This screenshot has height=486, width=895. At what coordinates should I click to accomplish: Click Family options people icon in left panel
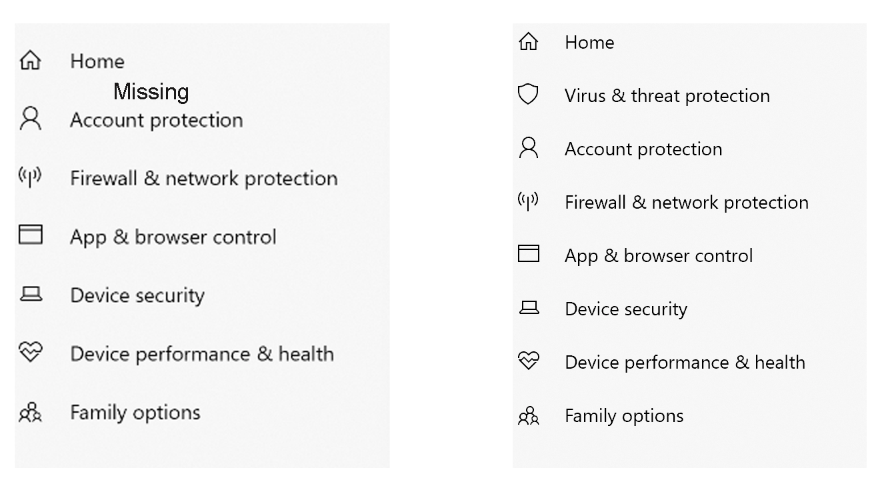[31, 412]
